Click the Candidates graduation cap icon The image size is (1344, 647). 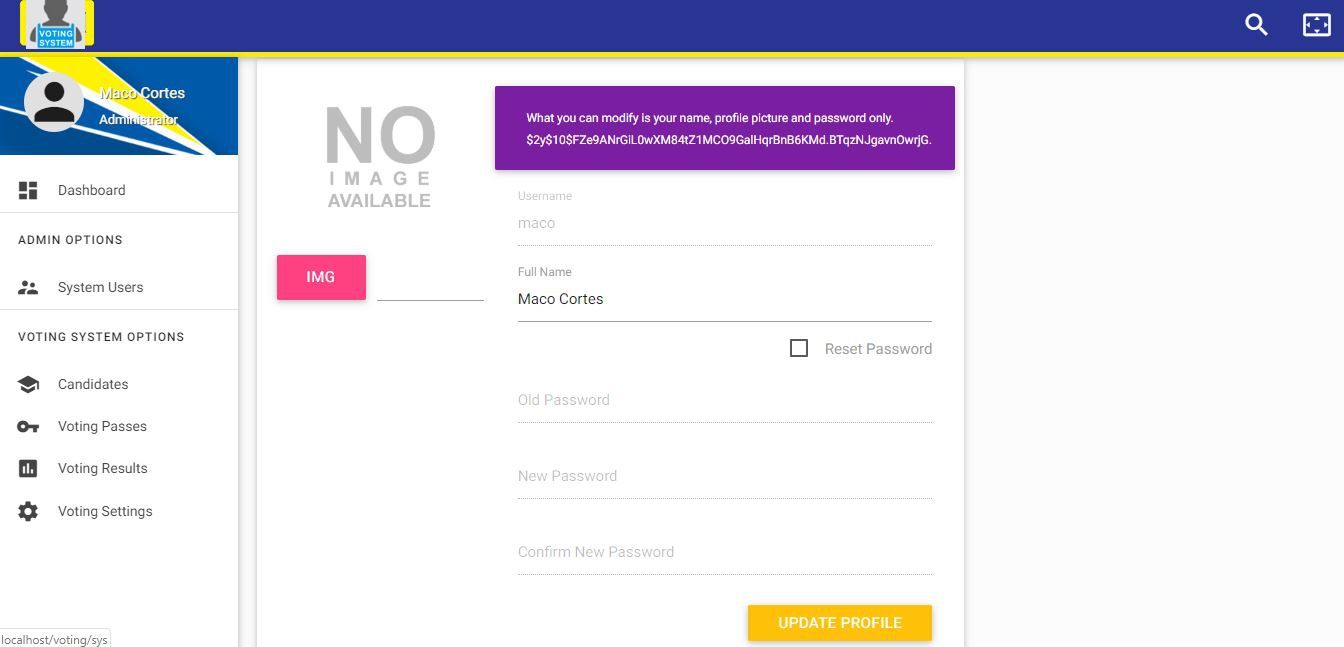pyautogui.click(x=28, y=384)
